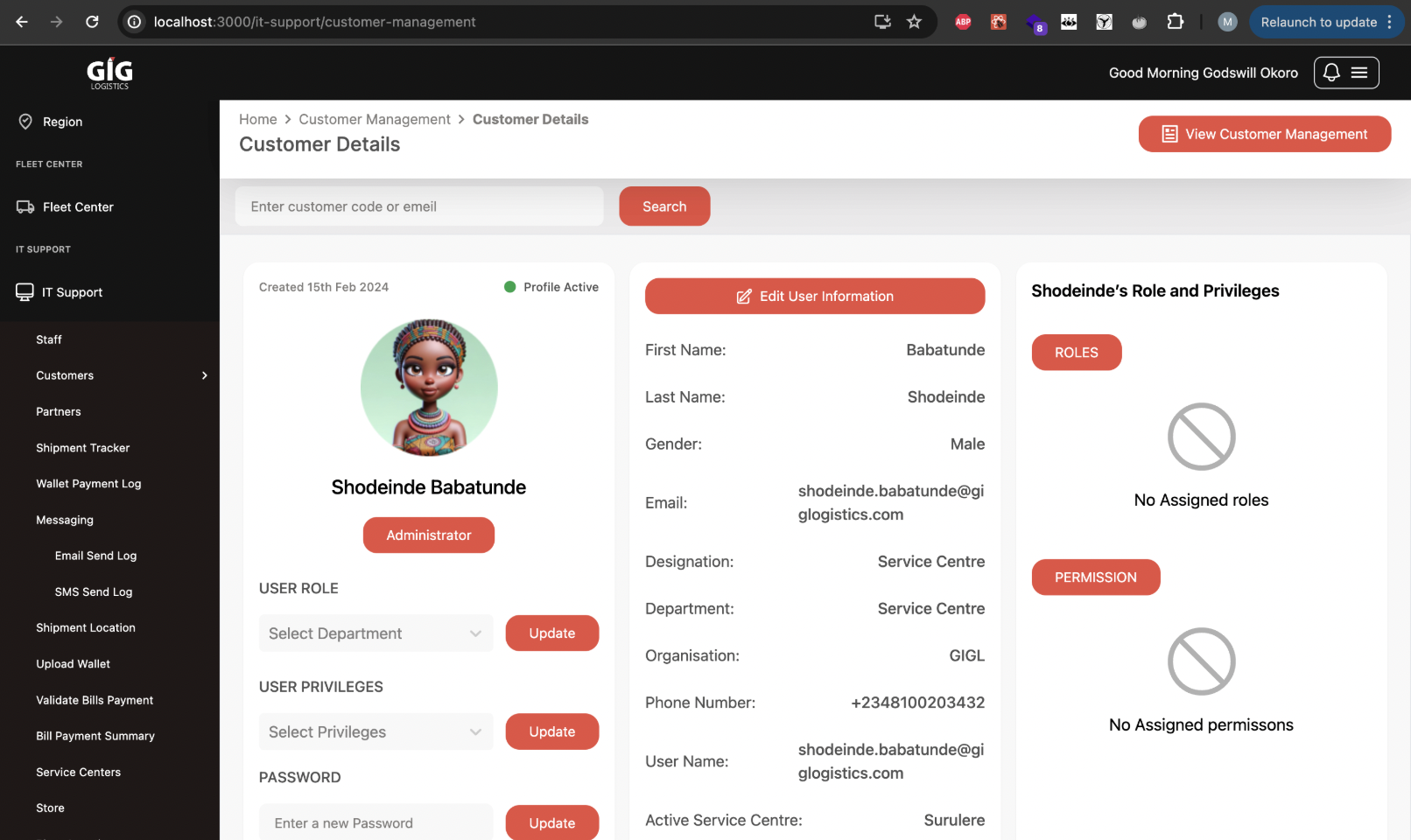1411x840 pixels.
Task: Open Shipment Tracker in the sidebar
Action: tap(83, 448)
